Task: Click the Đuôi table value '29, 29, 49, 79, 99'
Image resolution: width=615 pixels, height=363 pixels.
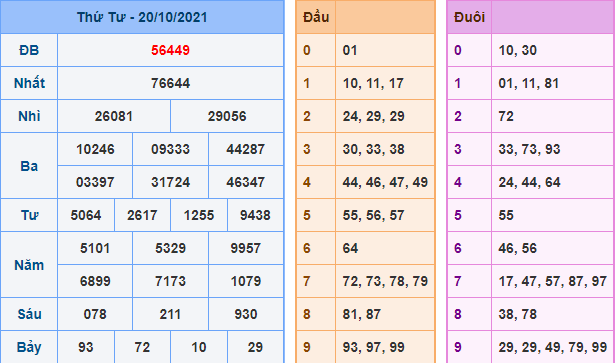Action: click(553, 347)
